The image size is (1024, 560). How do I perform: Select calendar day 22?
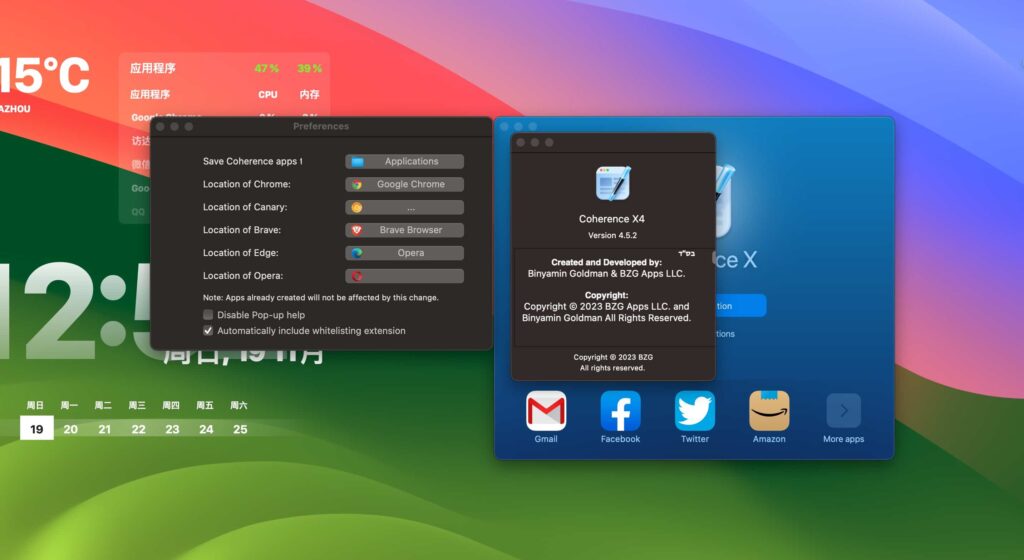click(138, 429)
